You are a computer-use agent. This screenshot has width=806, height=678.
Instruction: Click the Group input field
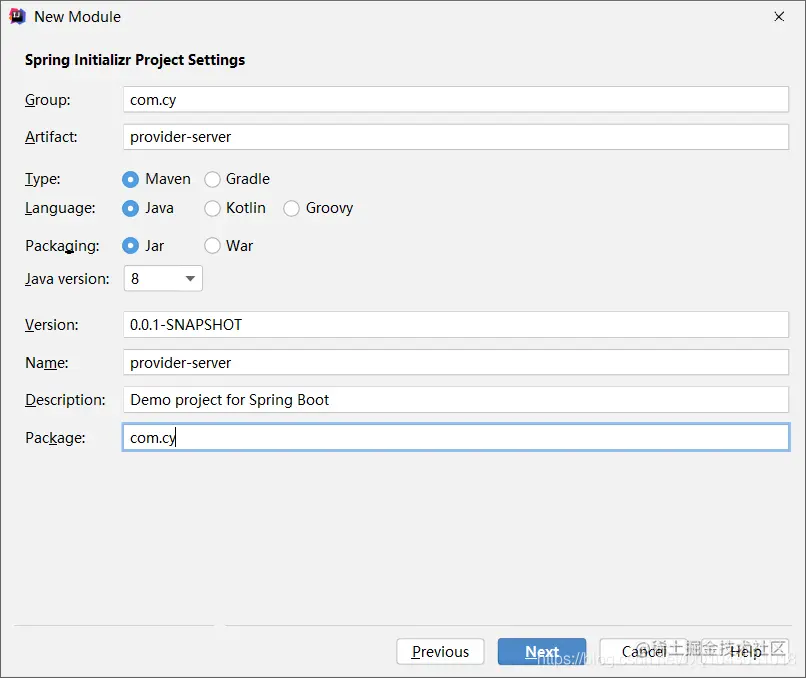[455, 100]
